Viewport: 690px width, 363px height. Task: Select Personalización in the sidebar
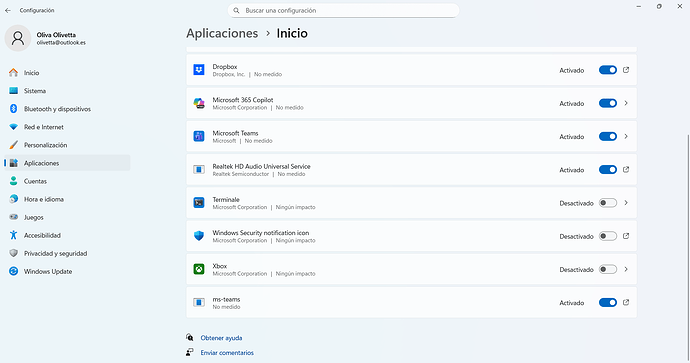pos(67,145)
